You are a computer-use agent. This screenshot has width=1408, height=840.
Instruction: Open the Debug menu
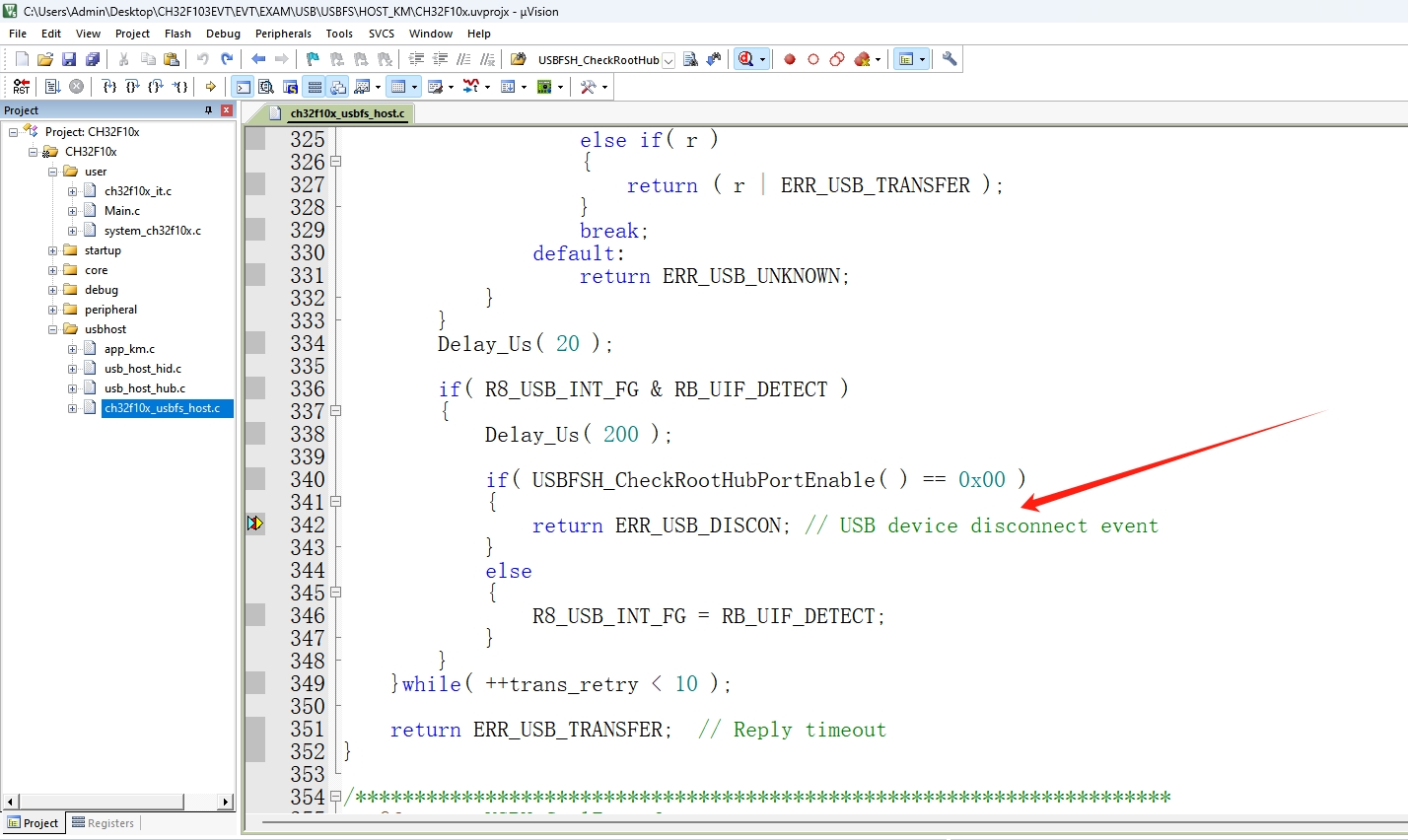pos(223,34)
